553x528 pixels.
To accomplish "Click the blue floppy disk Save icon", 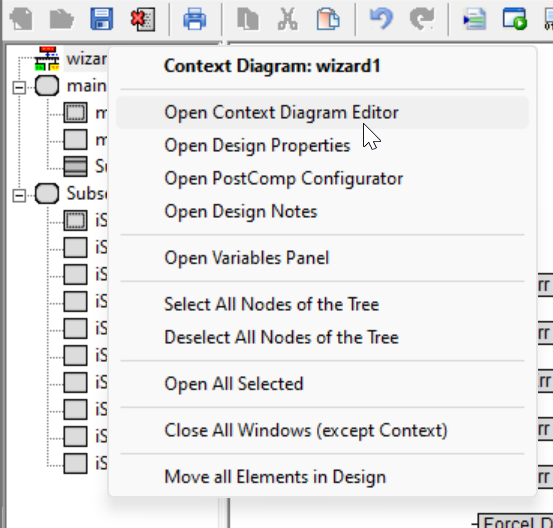I will coord(102,19).
